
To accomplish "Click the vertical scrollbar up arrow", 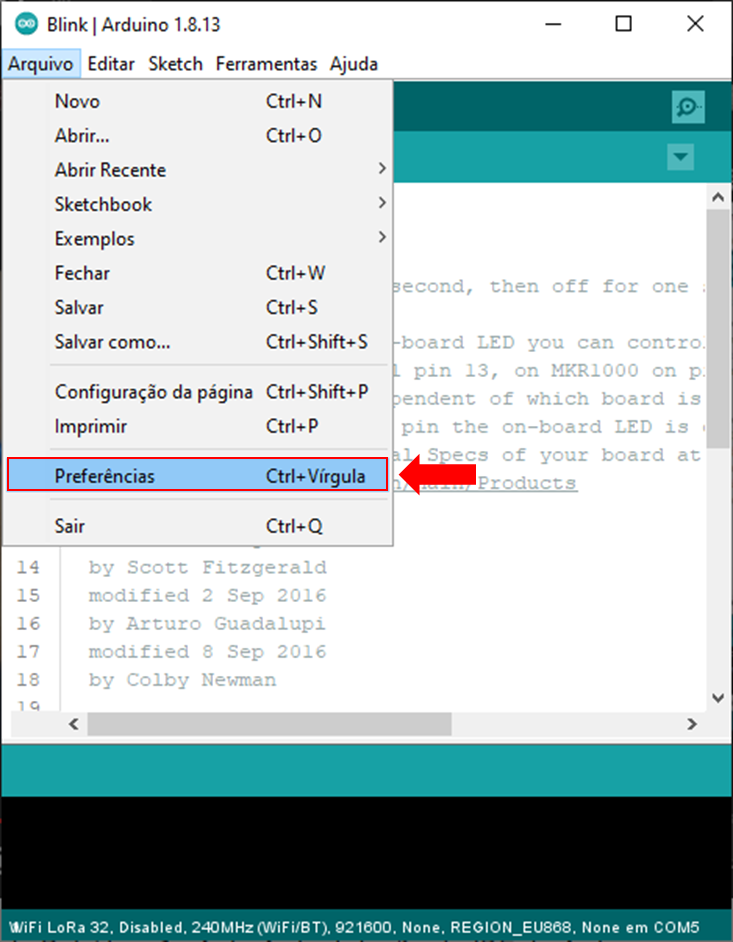I will (717, 197).
